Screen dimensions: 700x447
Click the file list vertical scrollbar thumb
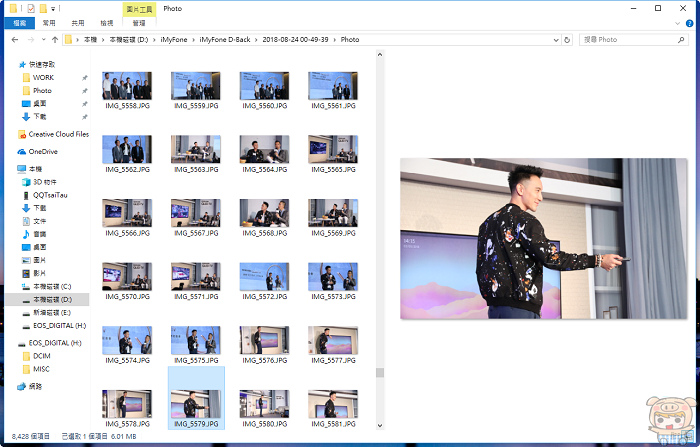click(379, 372)
